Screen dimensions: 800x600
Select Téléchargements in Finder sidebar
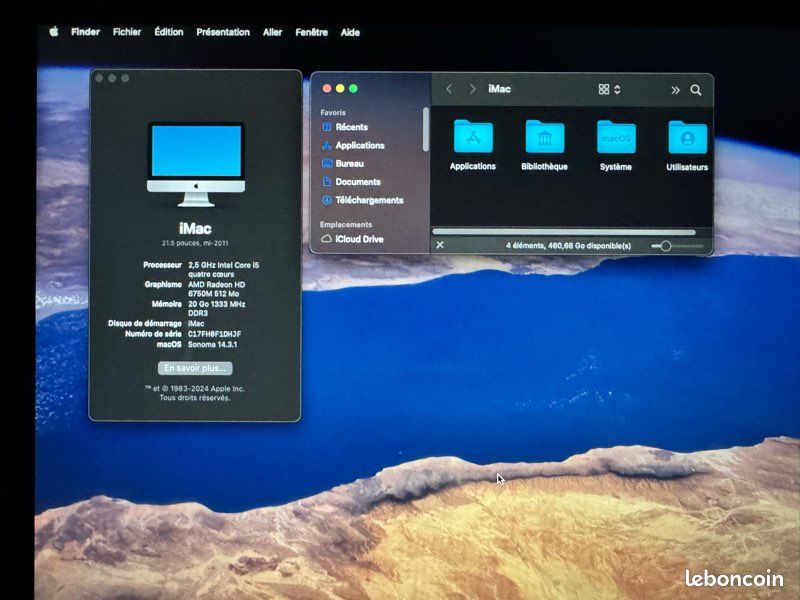tap(363, 201)
